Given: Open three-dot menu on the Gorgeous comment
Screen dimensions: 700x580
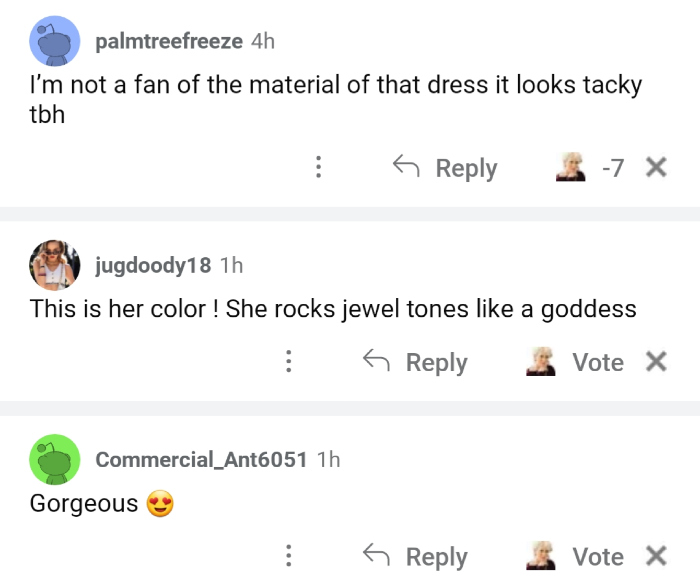Looking at the screenshot, I should pyautogui.click(x=288, y=556).
